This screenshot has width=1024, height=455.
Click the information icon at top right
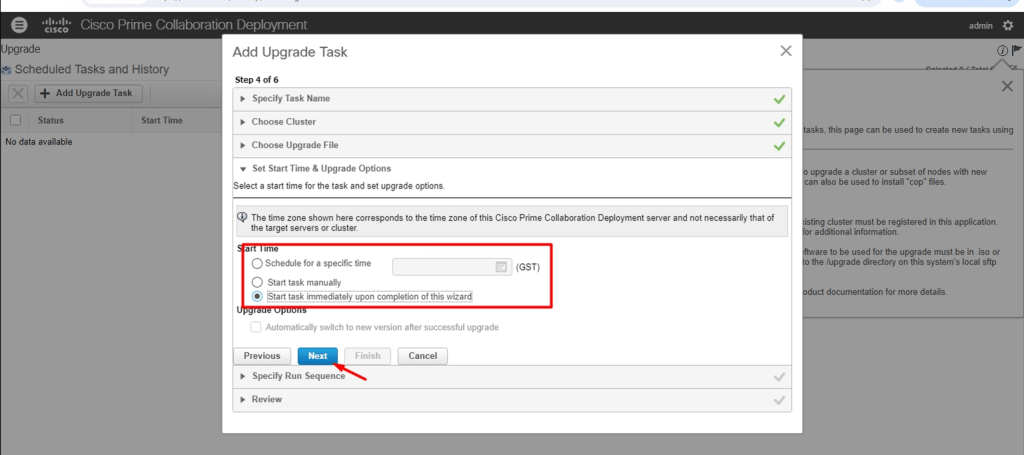point(1002,51)
